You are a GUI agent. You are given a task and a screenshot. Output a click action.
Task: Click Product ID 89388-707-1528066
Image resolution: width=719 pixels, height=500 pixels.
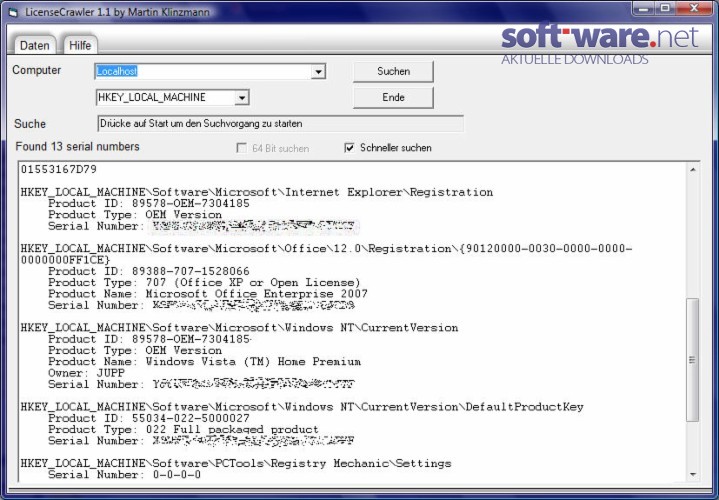click(x=149, y=271)
